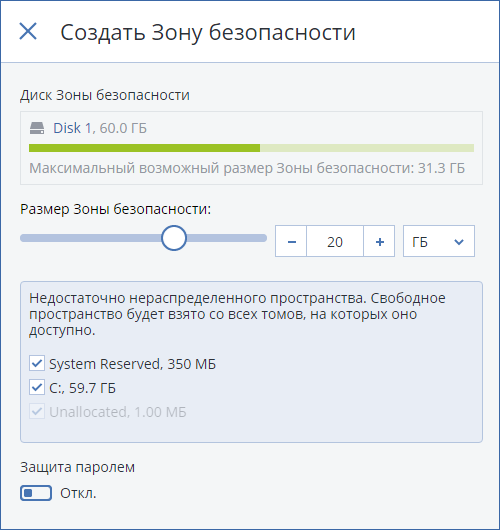Click the Secure Zone size slider handle
The image size is (500, 530).
pyautogui.click(x=174, y=238)
